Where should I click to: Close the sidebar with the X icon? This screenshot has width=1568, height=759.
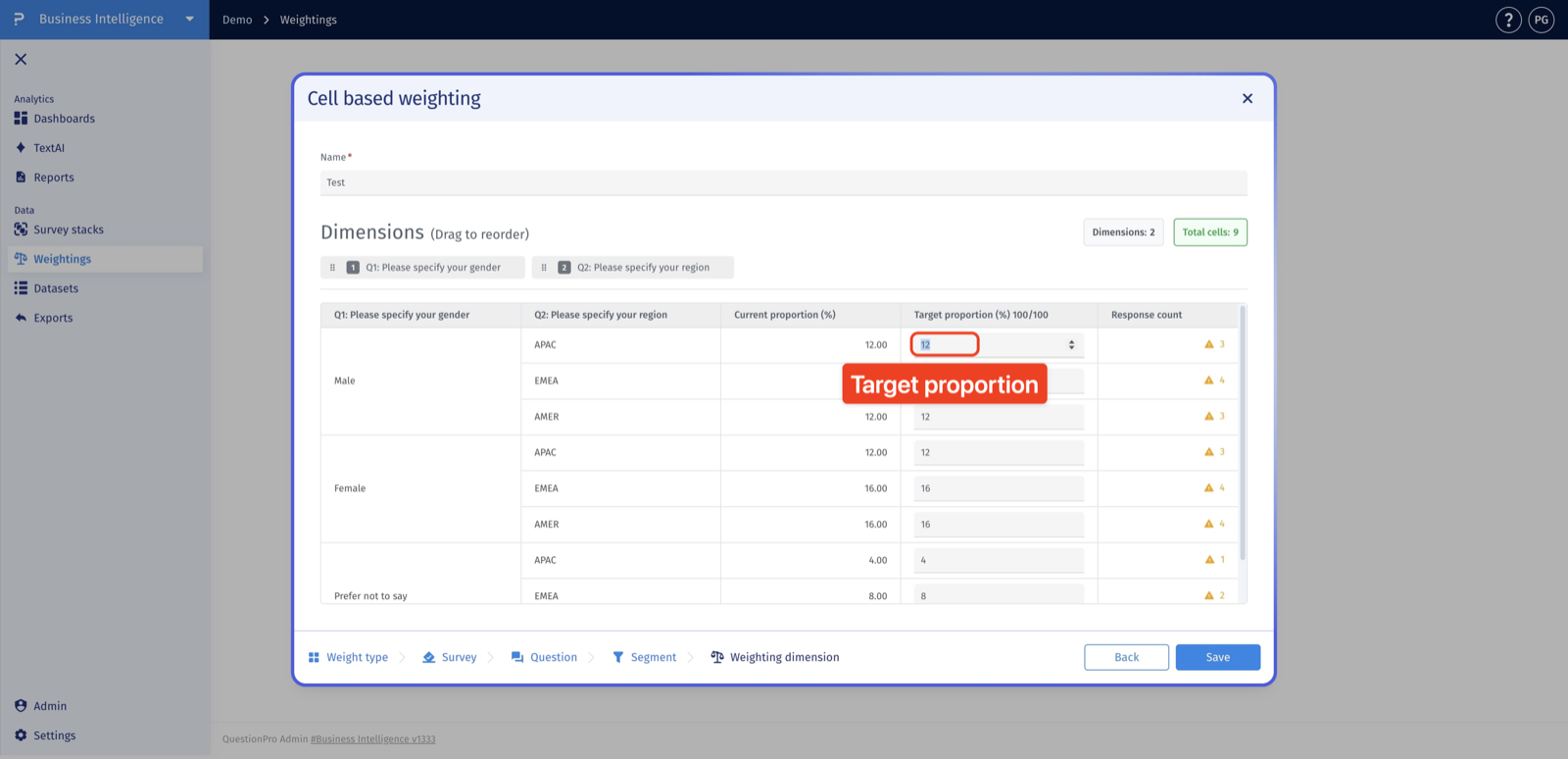[x=21, y=59]
